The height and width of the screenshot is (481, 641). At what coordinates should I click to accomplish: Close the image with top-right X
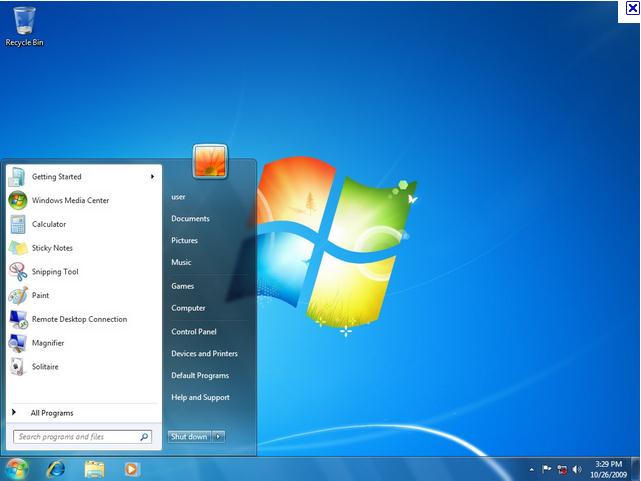coord(632,8)
